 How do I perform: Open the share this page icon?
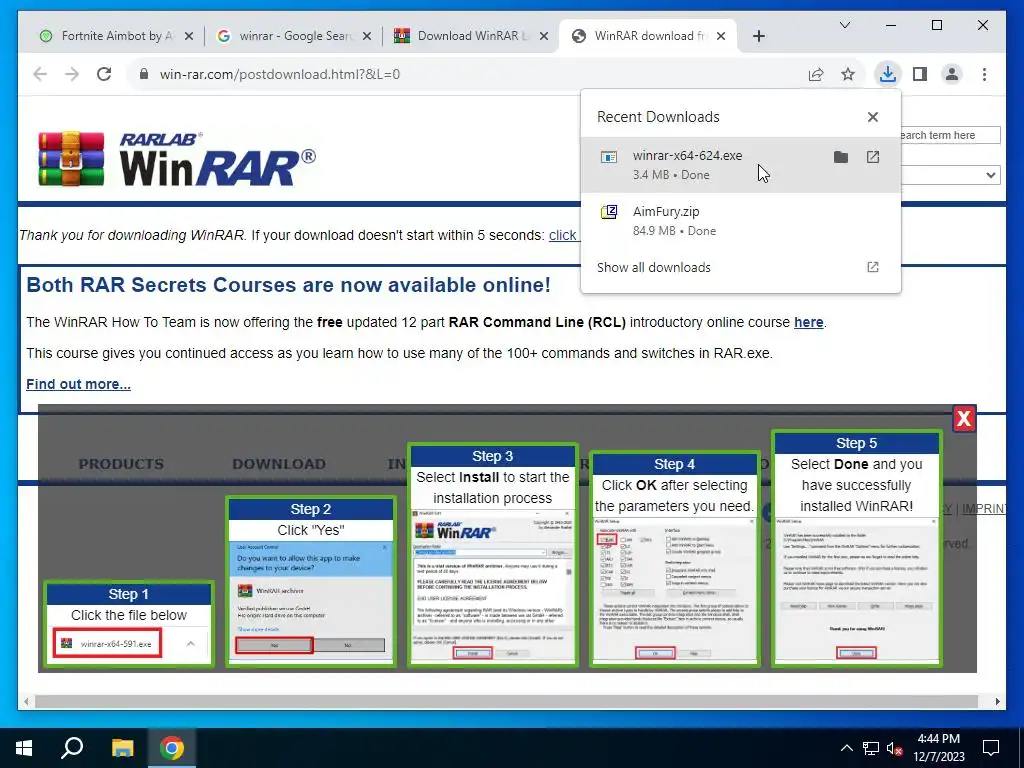click(x=816, y=74)
